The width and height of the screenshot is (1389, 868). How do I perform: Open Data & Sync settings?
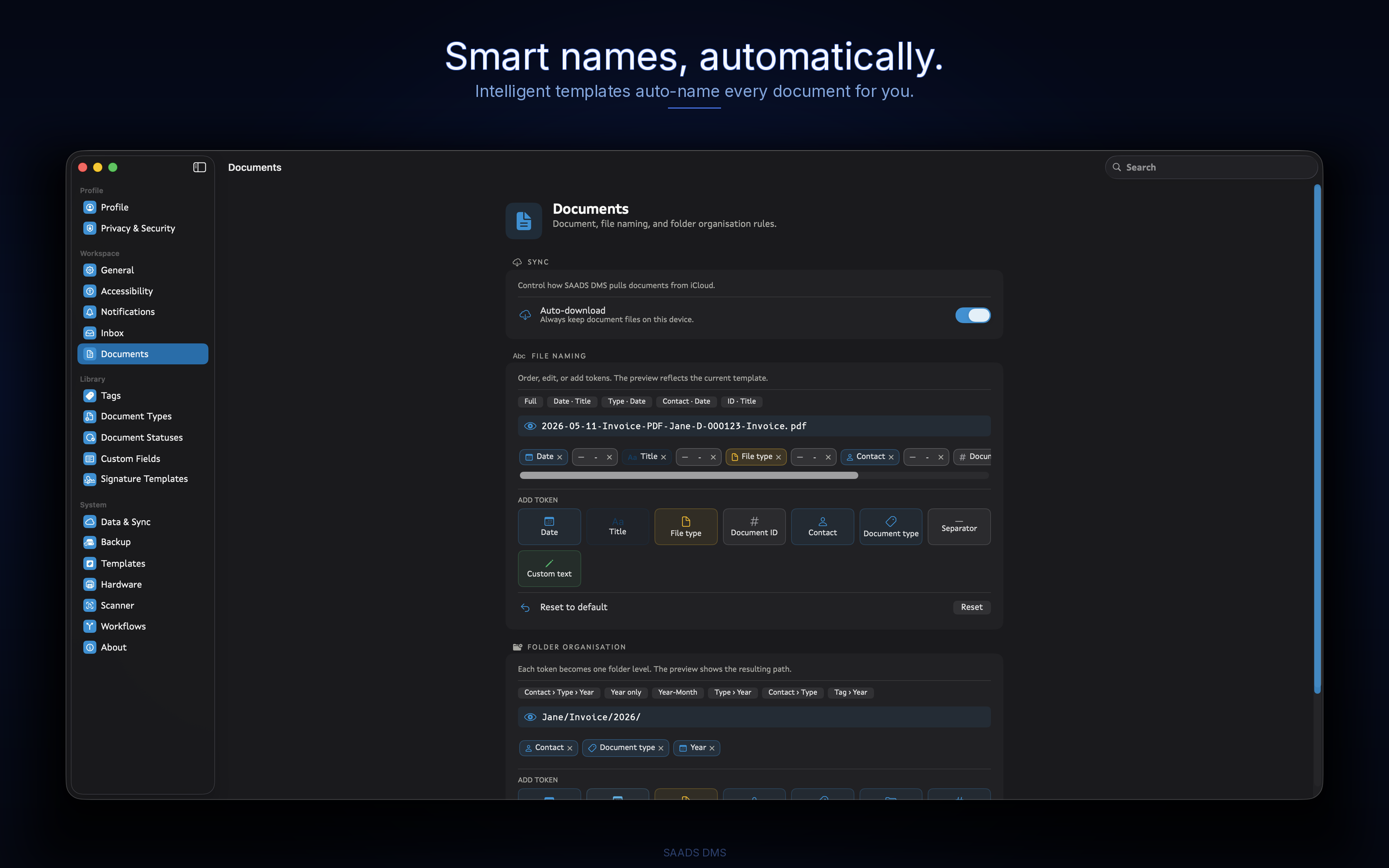[x=142, y=522]
